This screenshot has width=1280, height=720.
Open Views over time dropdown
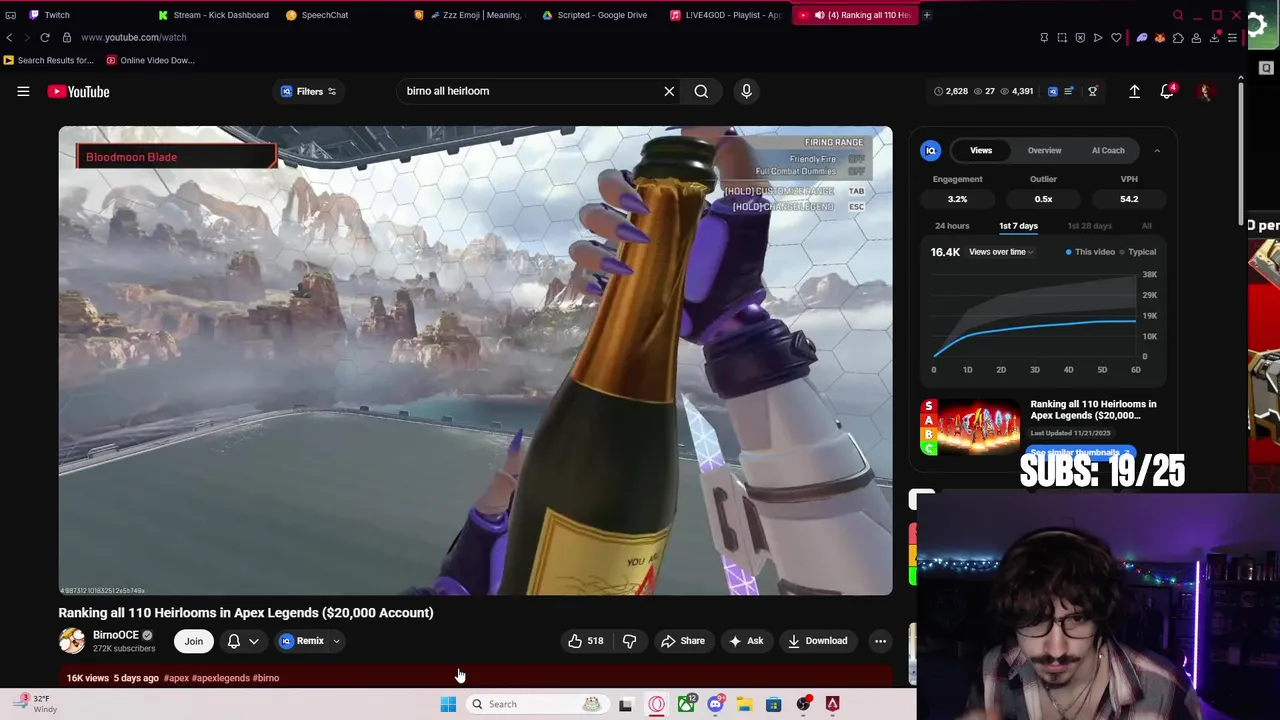pyautogui.click(x=1001, y=252)
